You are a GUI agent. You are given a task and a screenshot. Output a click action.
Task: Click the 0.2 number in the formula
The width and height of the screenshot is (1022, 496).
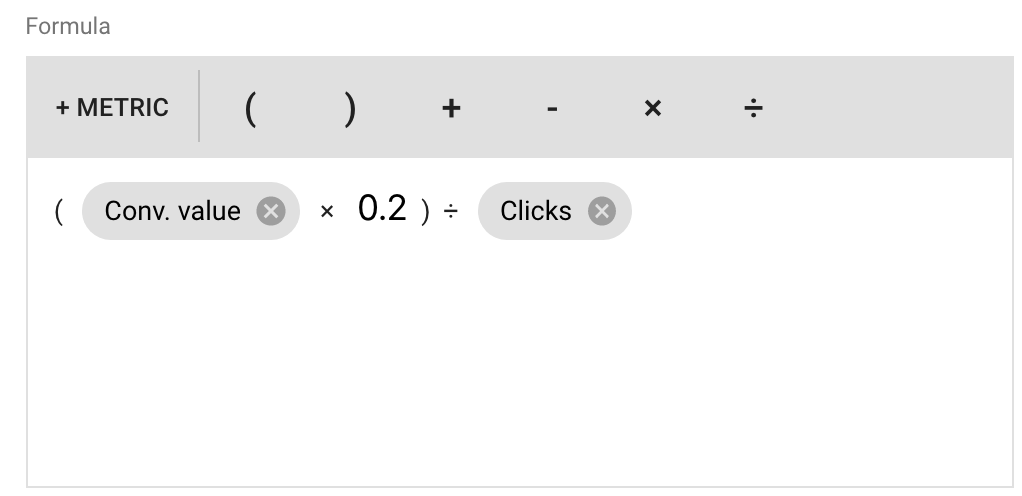pyautogui.click(x=383, y=209)
